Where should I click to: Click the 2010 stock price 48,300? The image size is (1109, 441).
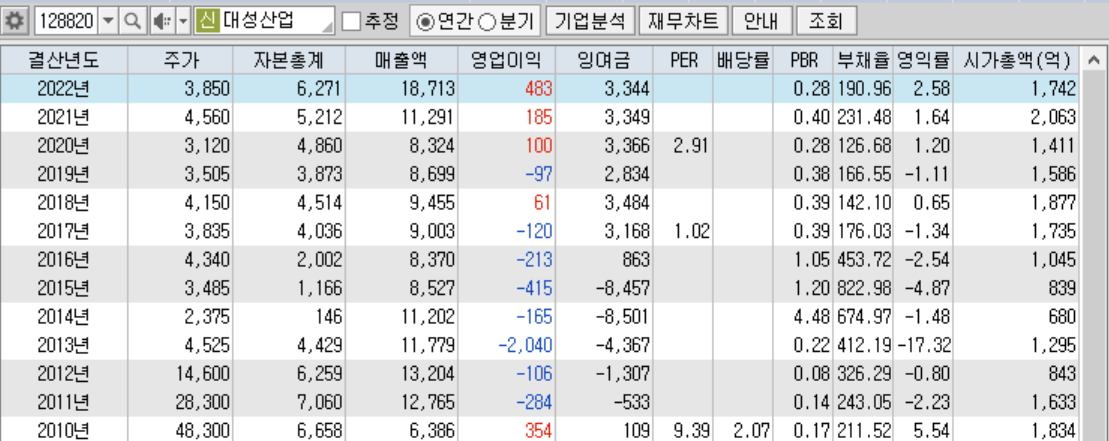point(203,430)
